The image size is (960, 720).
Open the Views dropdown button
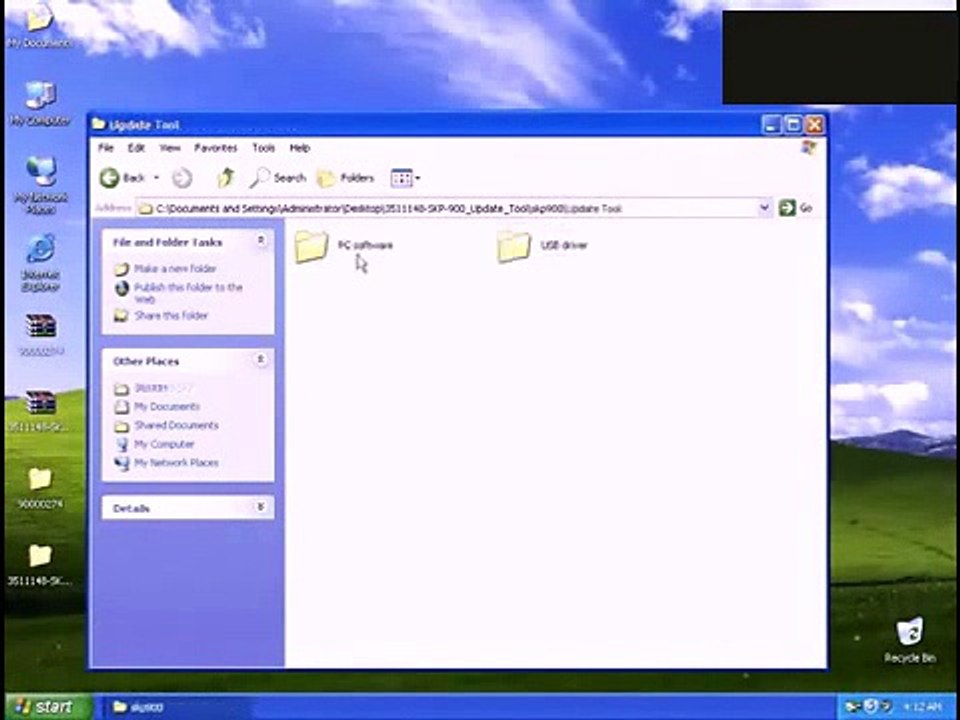coord(405,178)
